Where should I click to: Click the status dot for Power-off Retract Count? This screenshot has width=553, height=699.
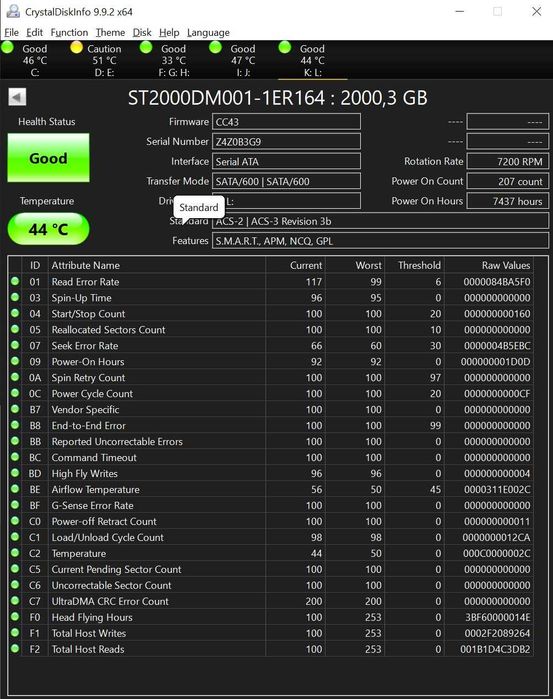15,521
